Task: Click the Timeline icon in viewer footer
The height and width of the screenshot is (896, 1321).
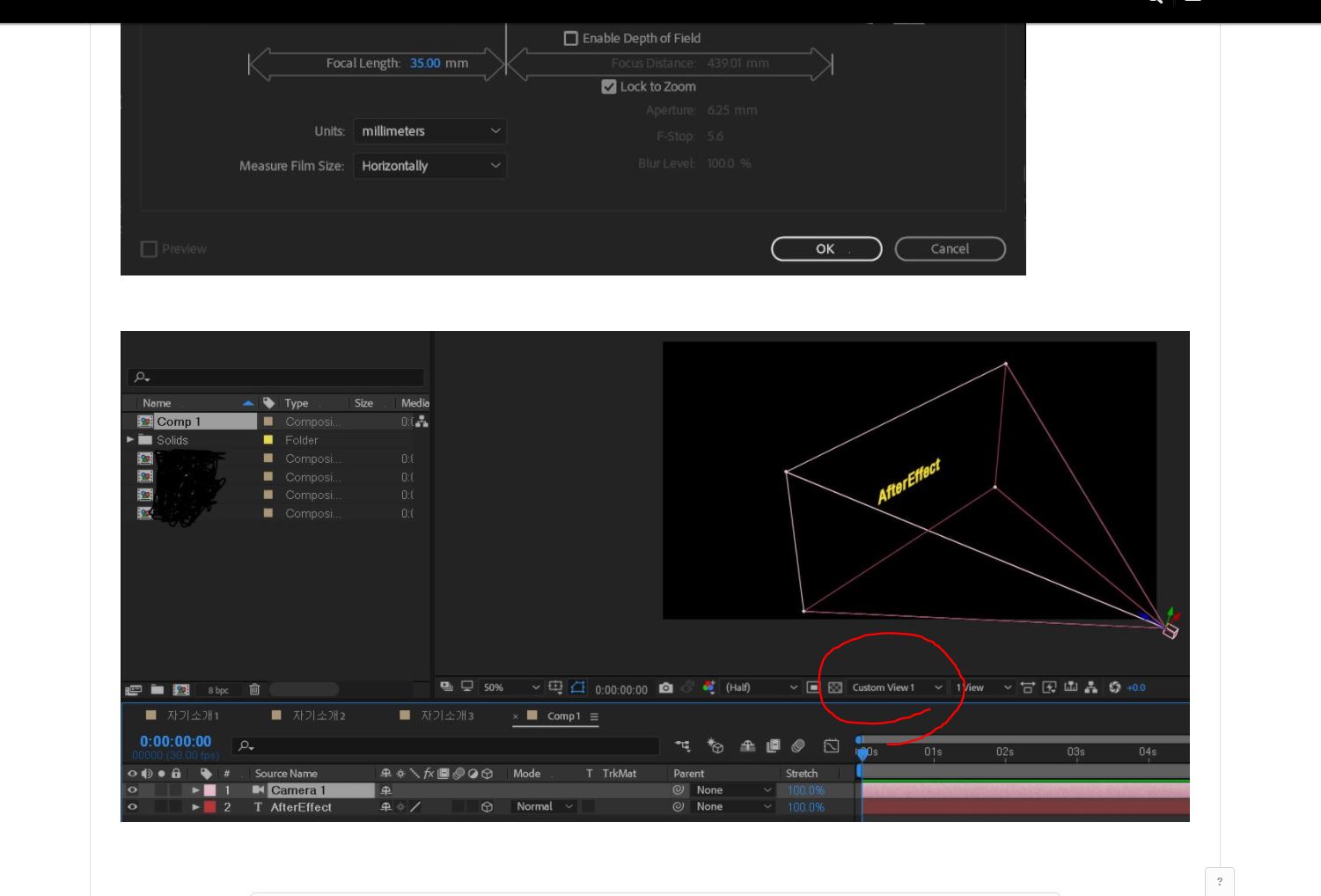Action: (x=1070, y=687)
